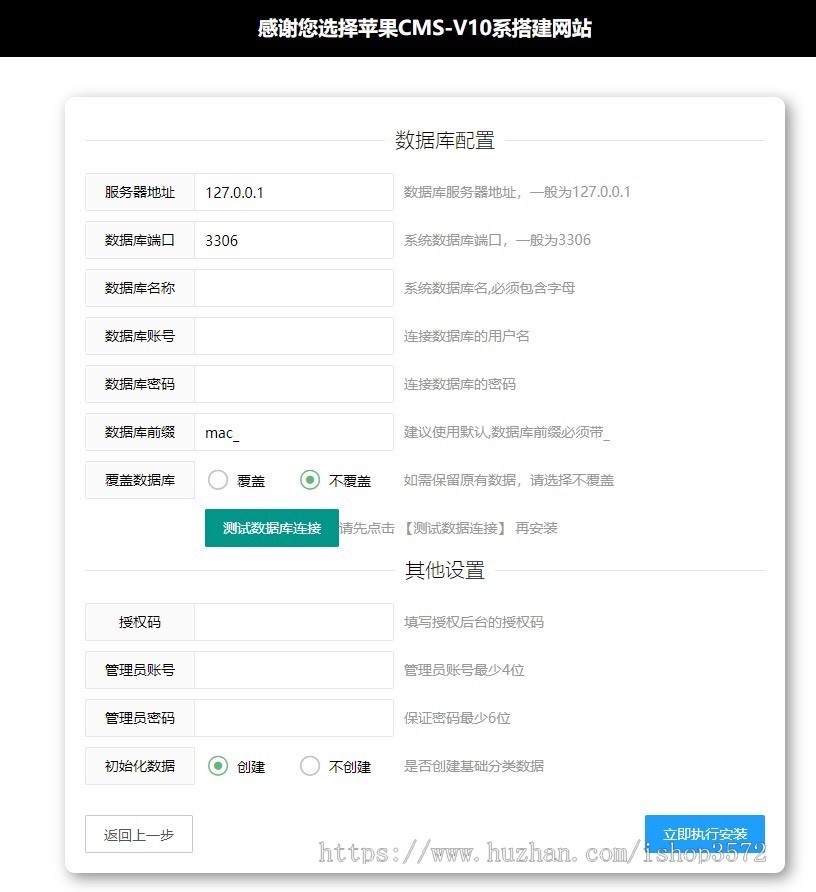
Task: Click the 数据库前缀 label
Action: coord(140,432)
